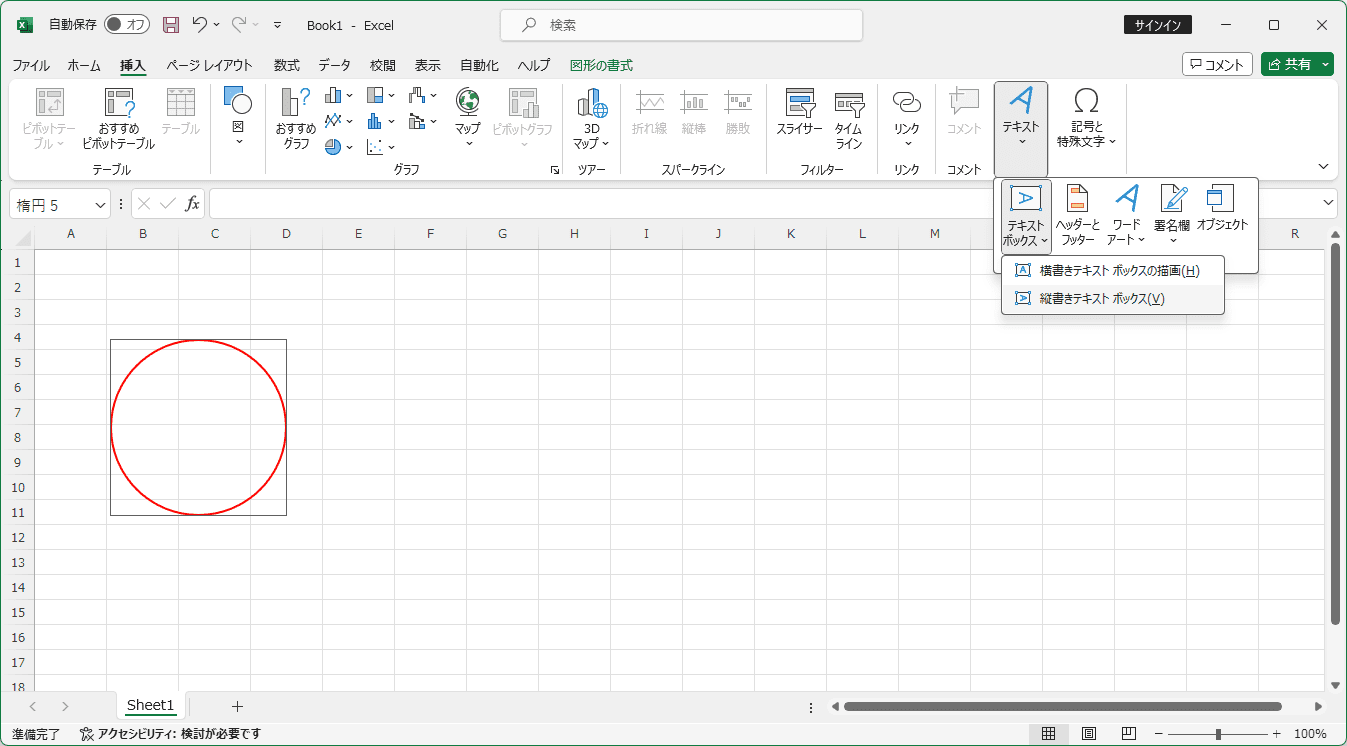Add a 署名欄 signature line

click(x=1173, y=215)
